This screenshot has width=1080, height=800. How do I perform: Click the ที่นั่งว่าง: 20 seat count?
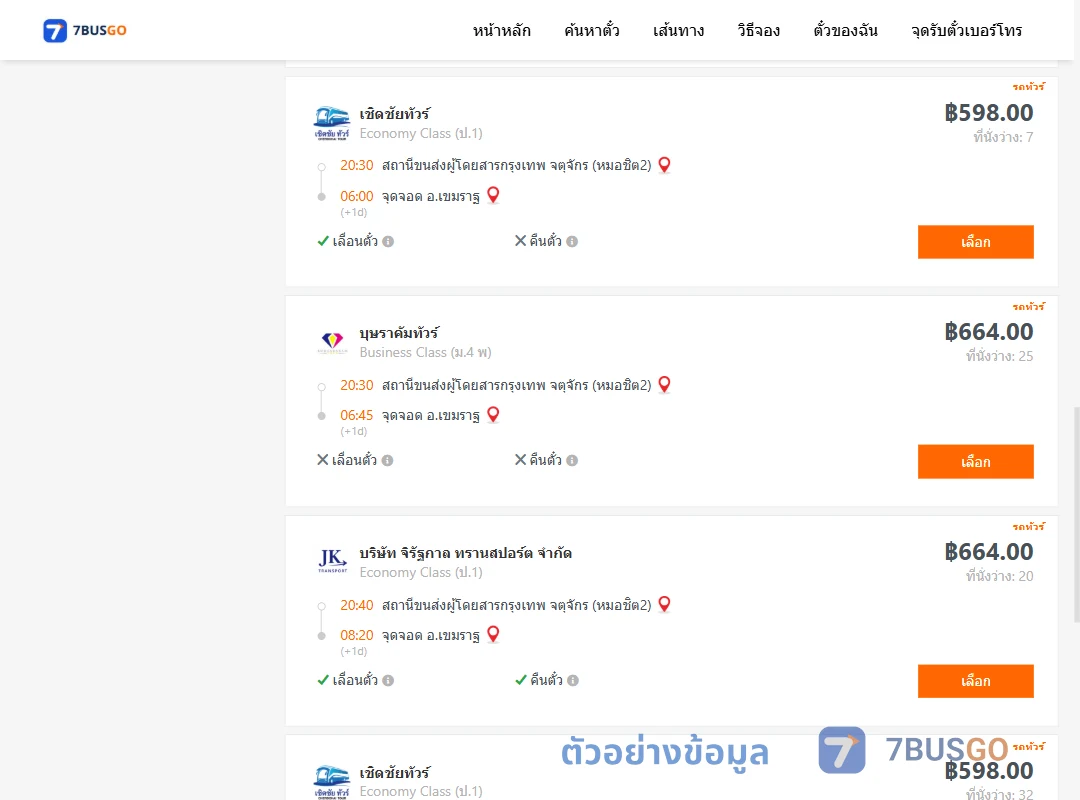(999, 576)
